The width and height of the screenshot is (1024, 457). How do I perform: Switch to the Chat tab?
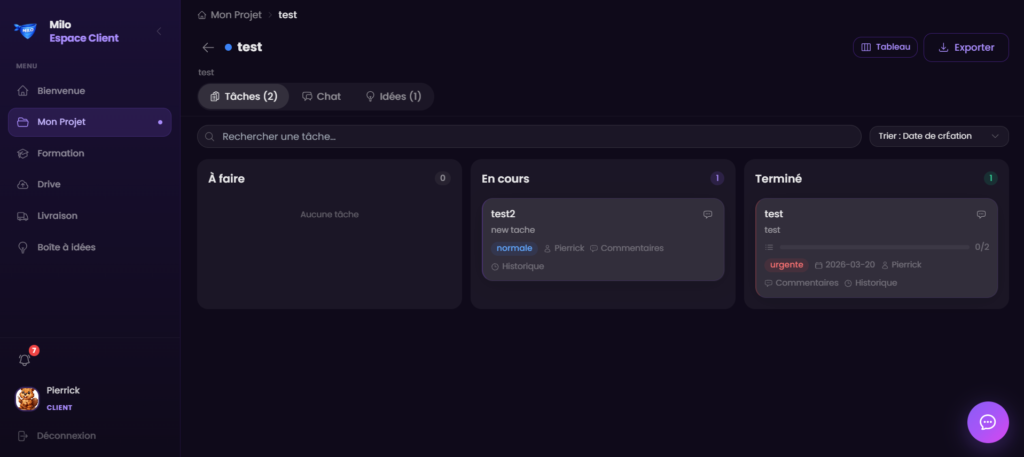click(321, 96)
